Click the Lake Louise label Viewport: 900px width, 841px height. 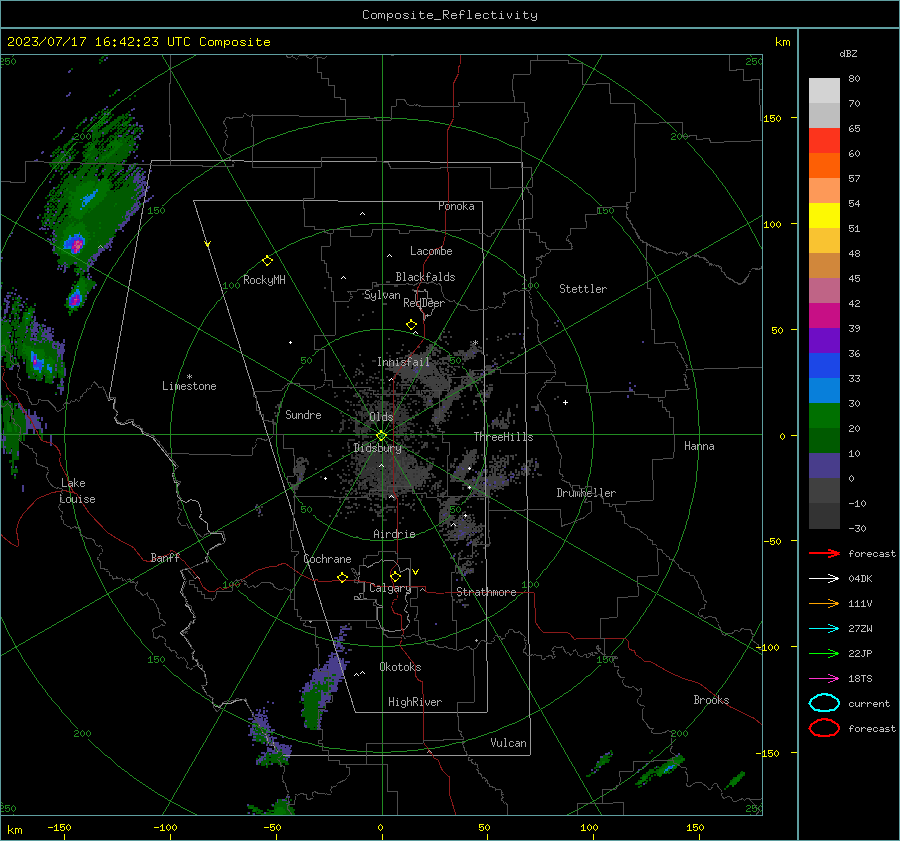pos(77,491)
